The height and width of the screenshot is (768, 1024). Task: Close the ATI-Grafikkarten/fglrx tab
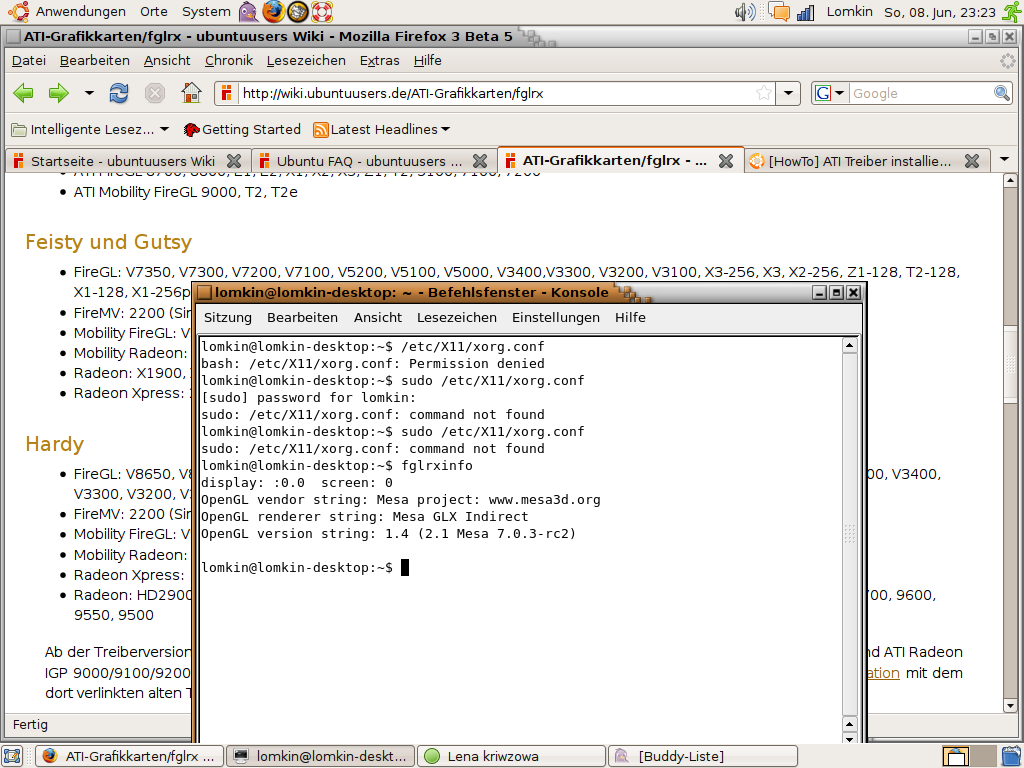(x=726, y=161)
